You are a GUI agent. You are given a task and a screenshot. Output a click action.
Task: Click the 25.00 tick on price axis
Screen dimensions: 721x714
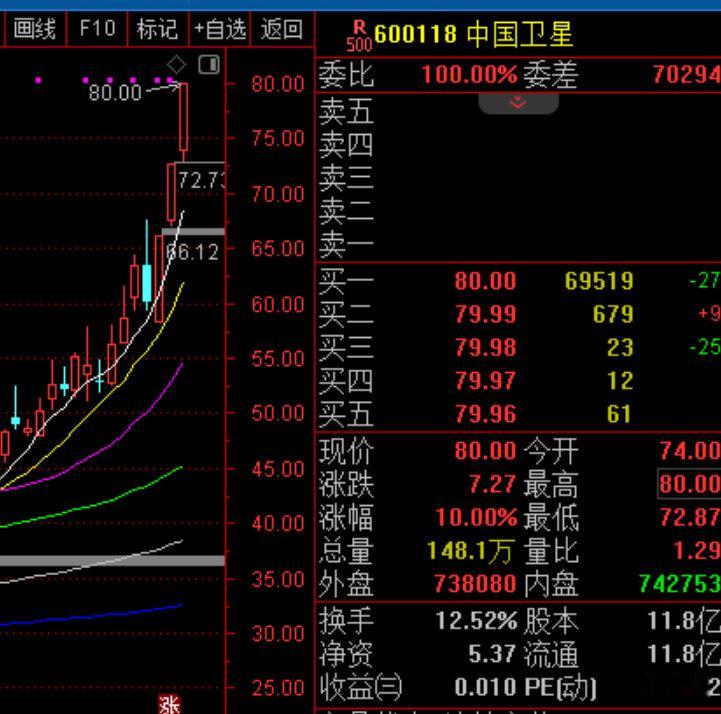click(x=278, y=688)
